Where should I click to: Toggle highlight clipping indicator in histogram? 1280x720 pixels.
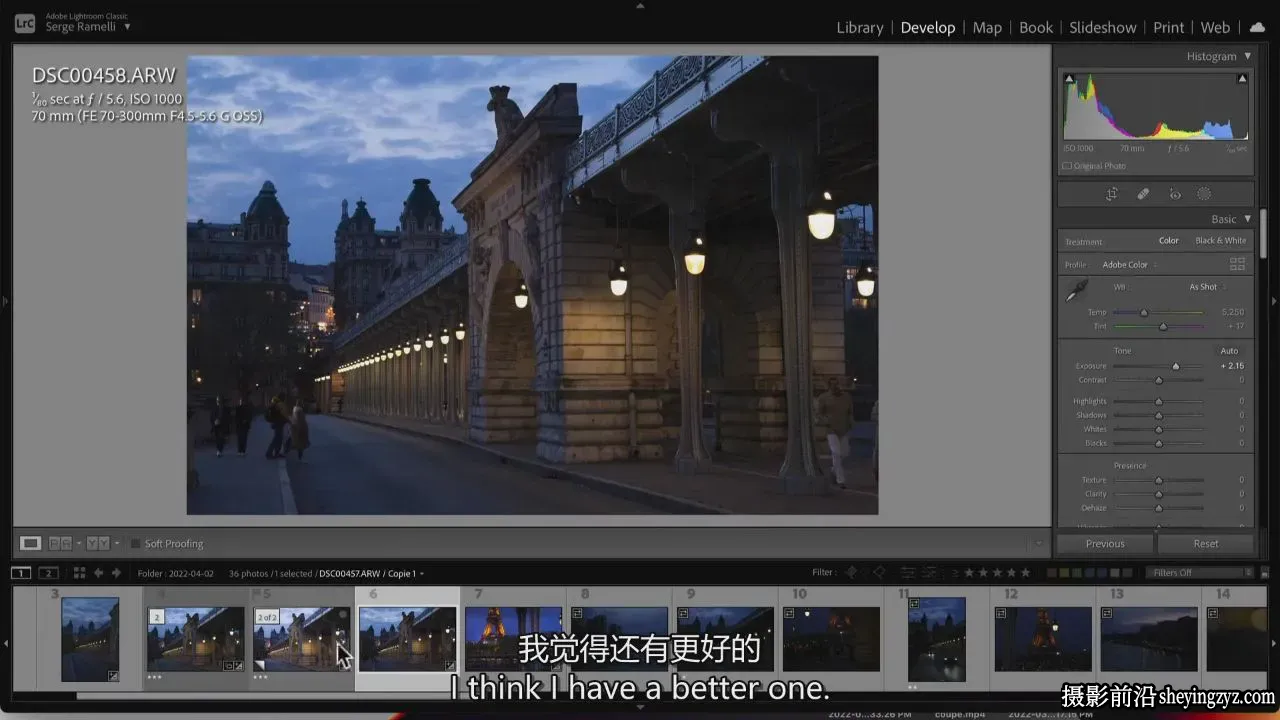pyautogui.click(x=1242, y=79)
